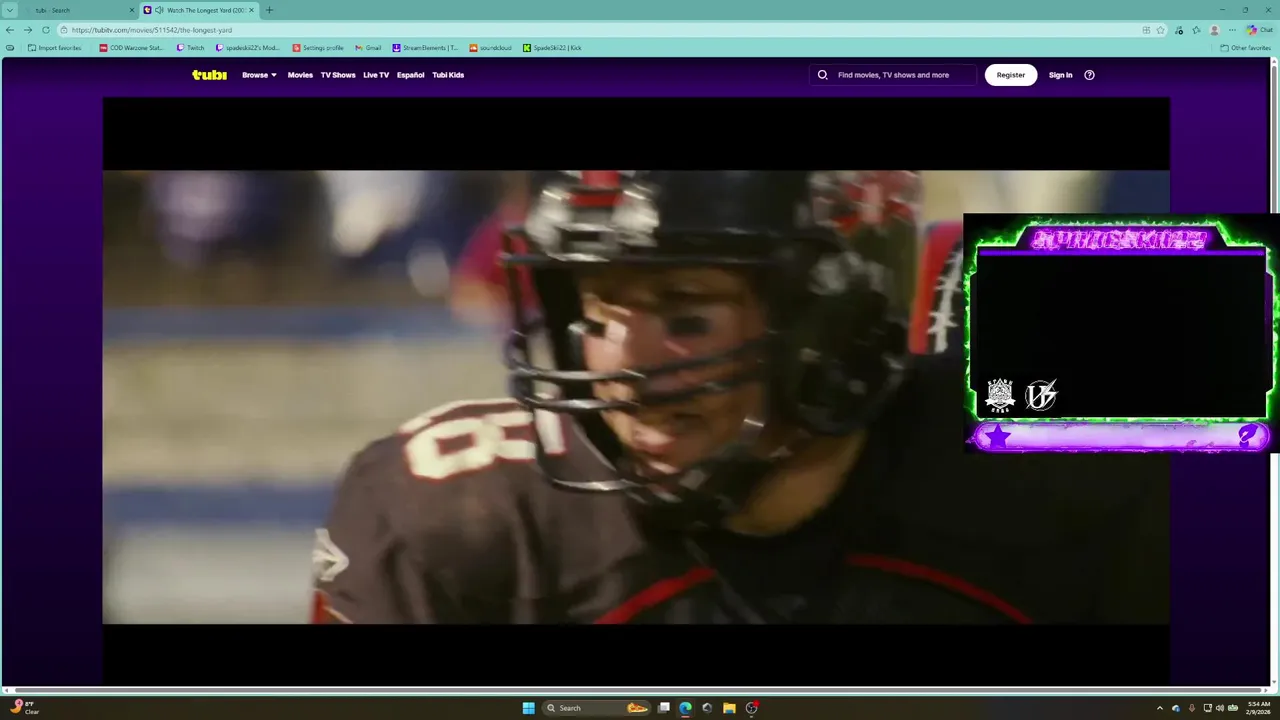Open the taskbar clock and date
The image size is (1280, 720).
click(1257, 708)
